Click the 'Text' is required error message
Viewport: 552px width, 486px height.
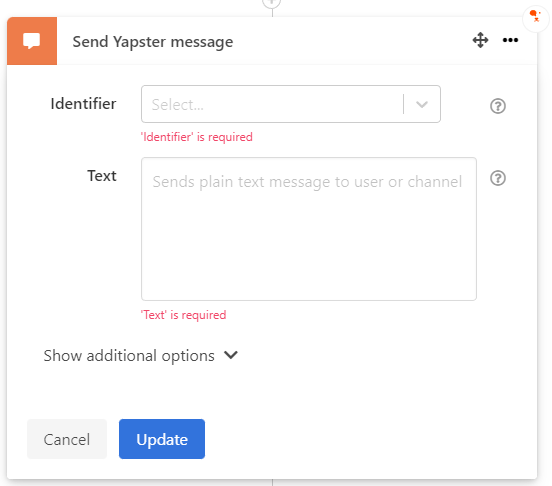[183, 315]
